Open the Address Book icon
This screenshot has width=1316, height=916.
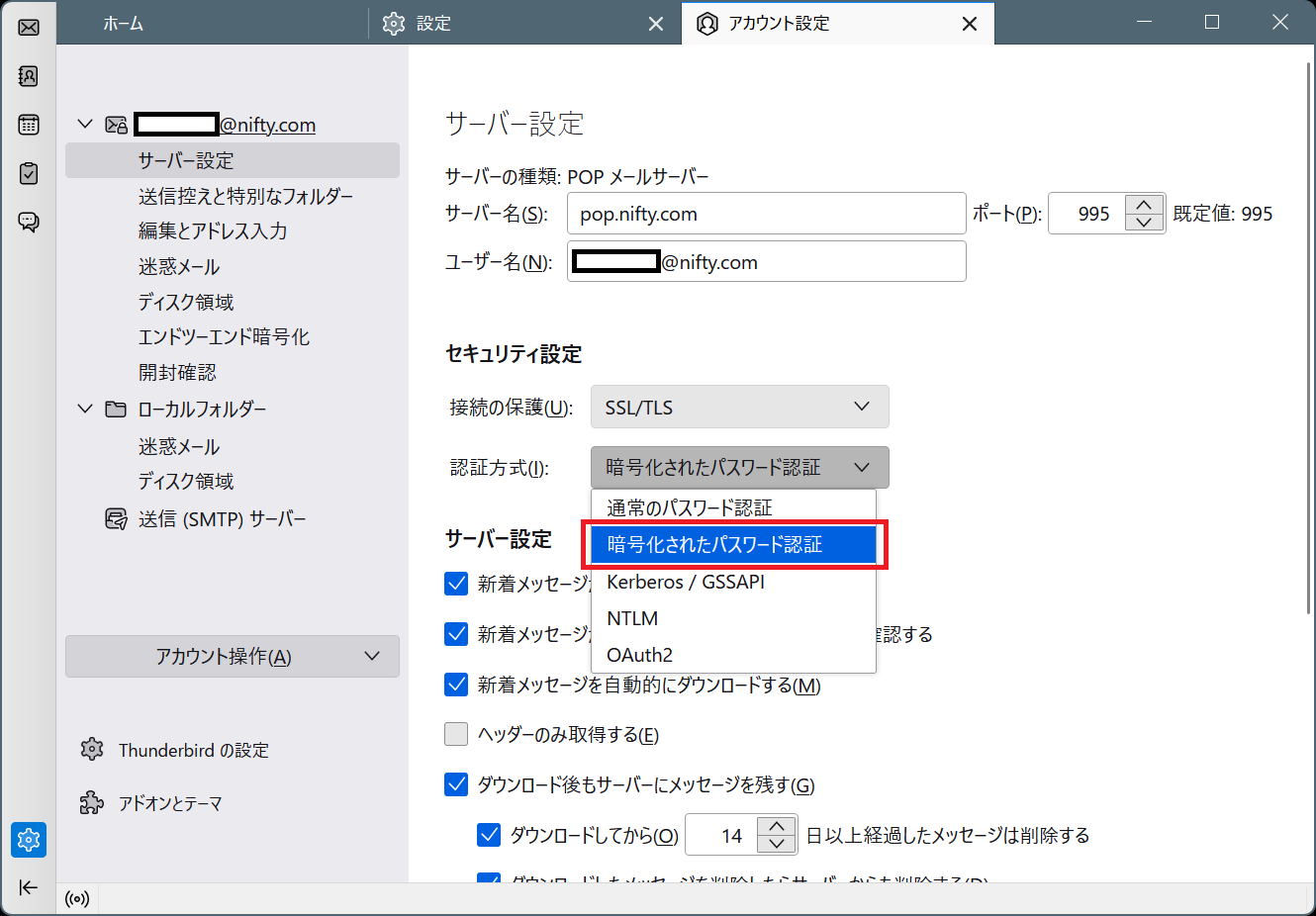pos(29,76)
